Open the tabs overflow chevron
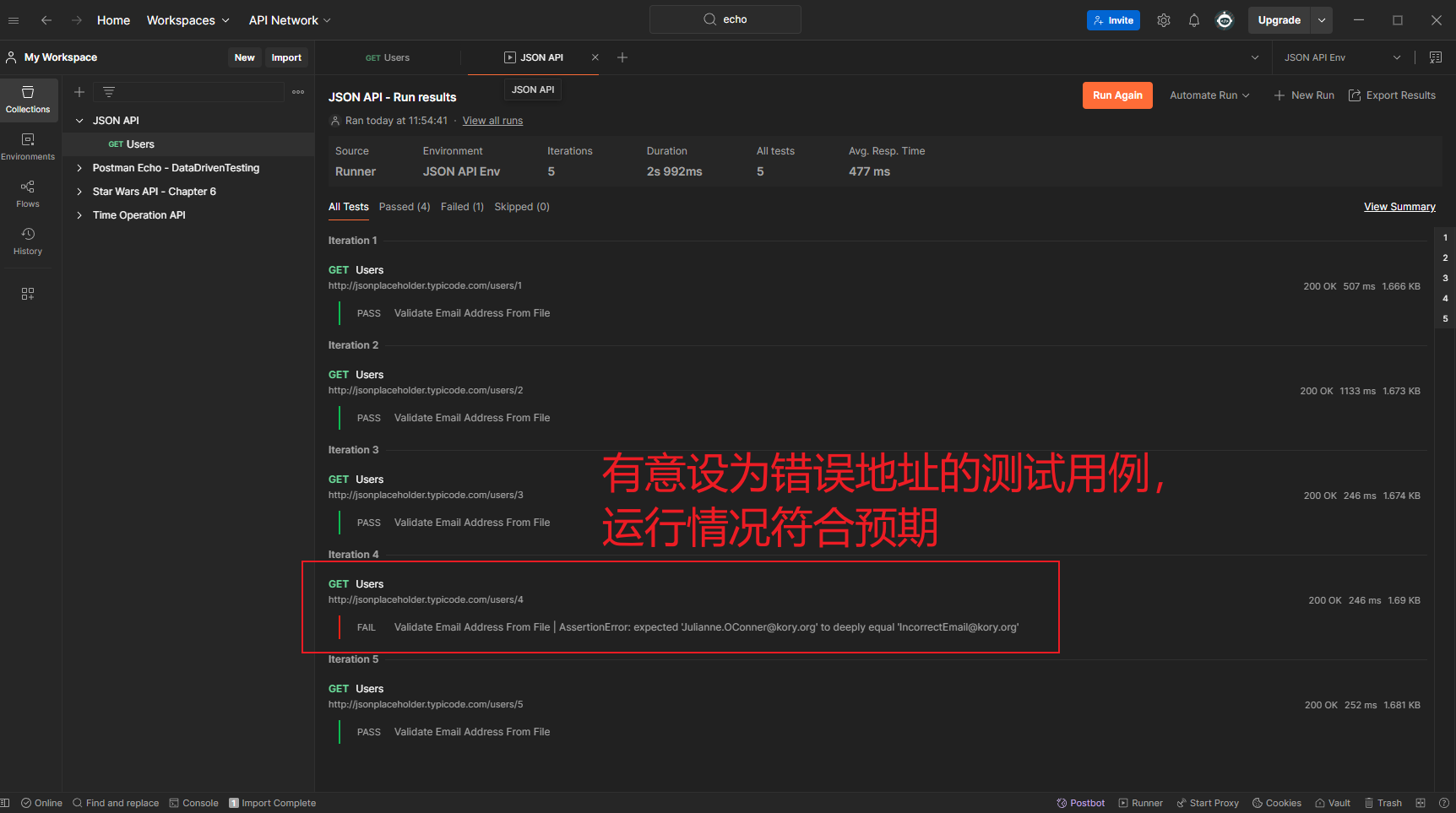This screenshot has height=813, width=1456. point(1255,57)
